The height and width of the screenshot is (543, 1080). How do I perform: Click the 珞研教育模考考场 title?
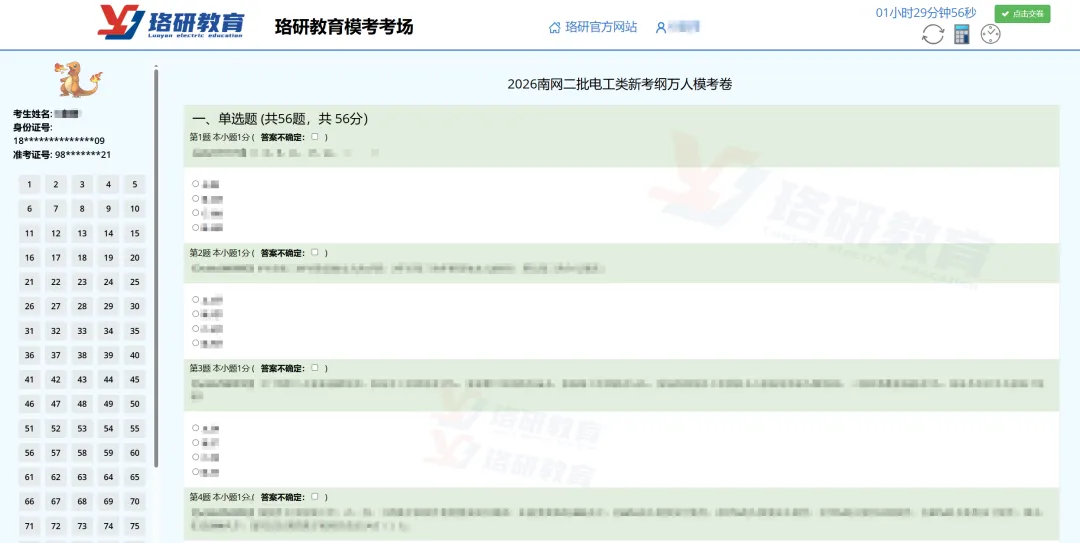click(x=344, y=27)
